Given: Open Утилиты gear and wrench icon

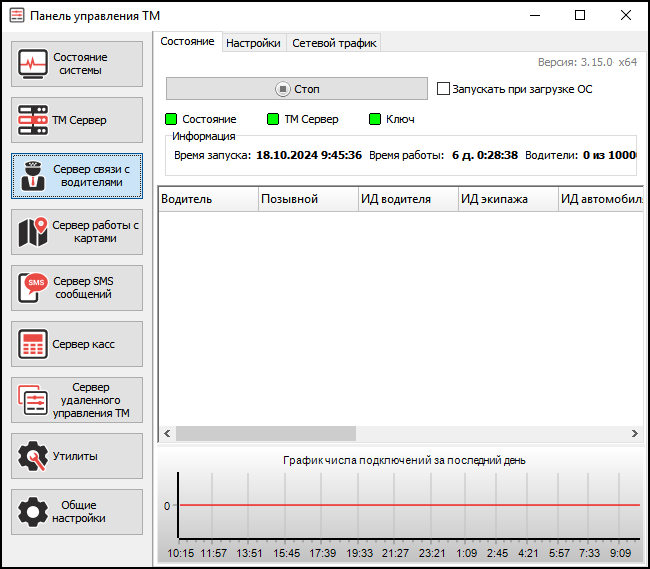Looking at the screenshot, I should 33,456.
